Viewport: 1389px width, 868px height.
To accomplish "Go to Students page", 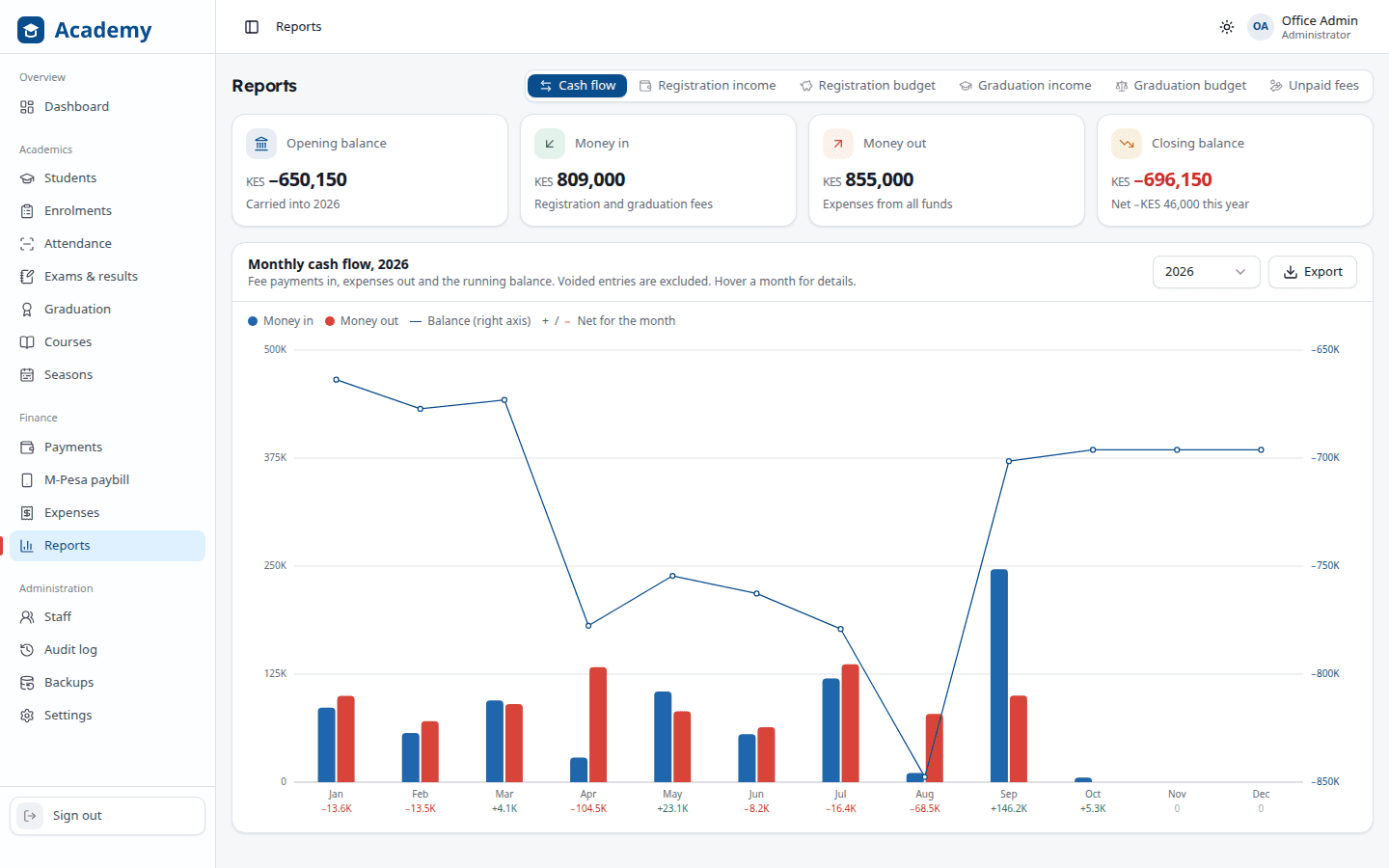I will click(107, 178).
